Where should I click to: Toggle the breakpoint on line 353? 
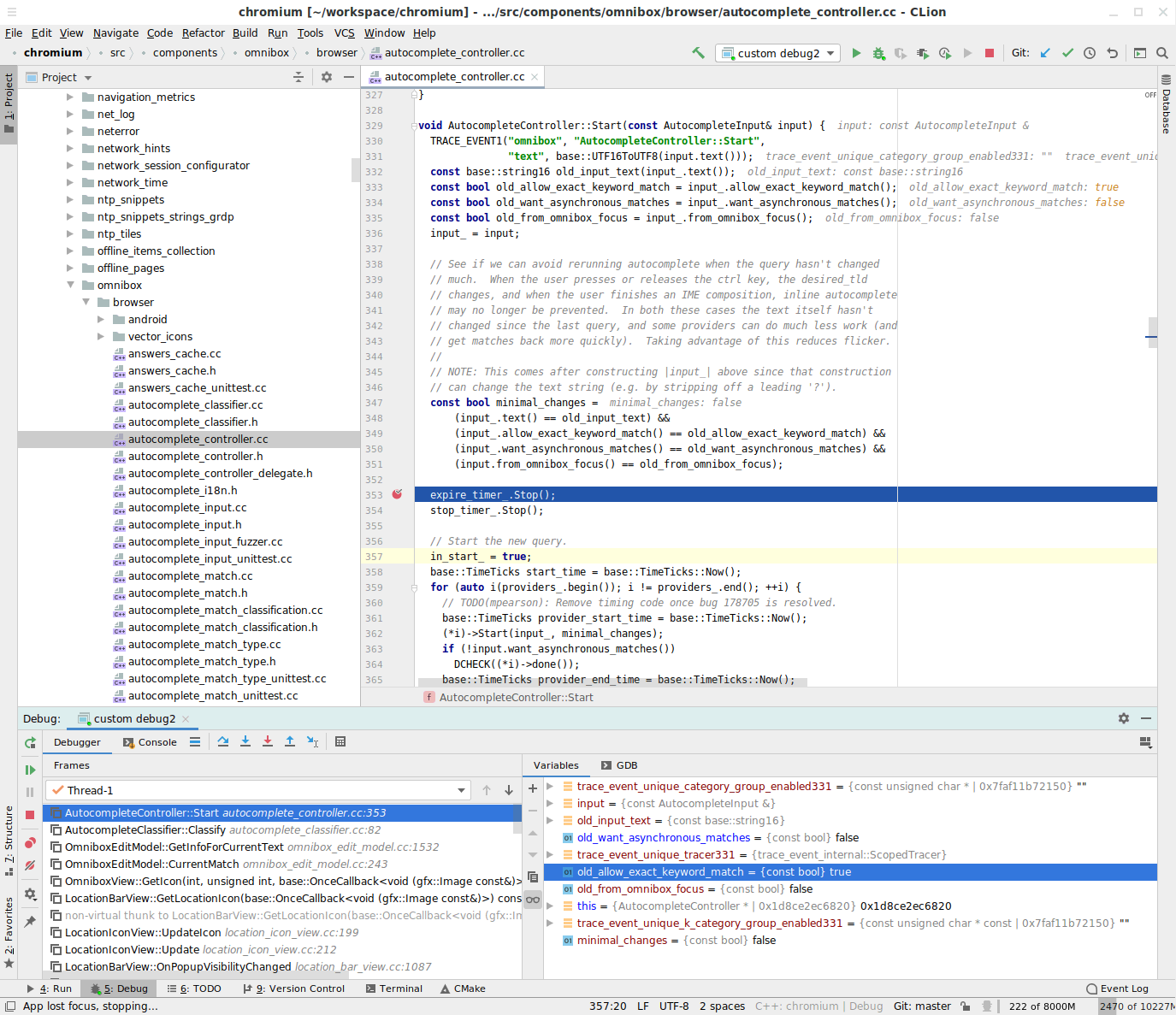tap(397, 494)
